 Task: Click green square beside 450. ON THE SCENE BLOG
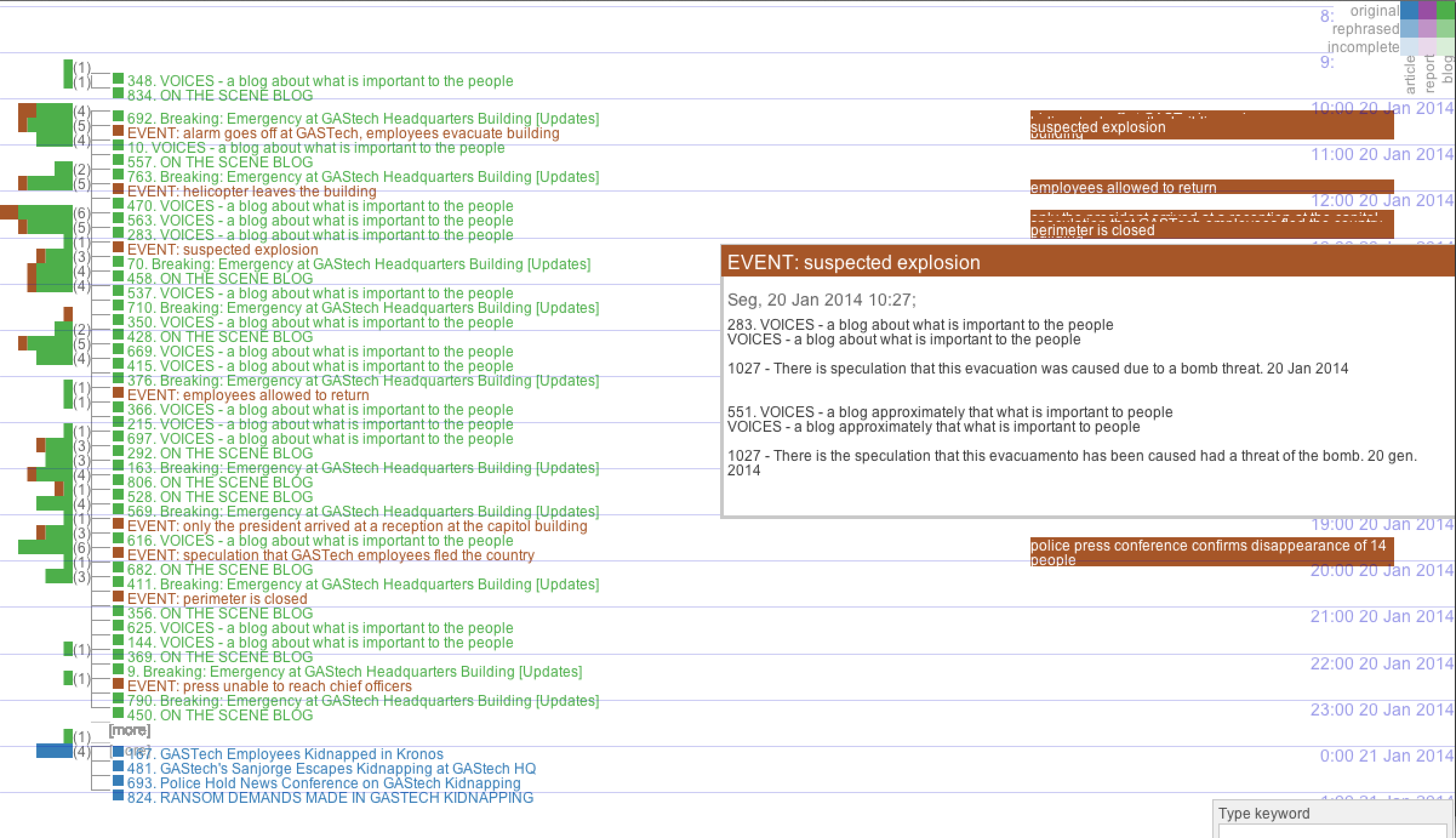pos(118,713)
